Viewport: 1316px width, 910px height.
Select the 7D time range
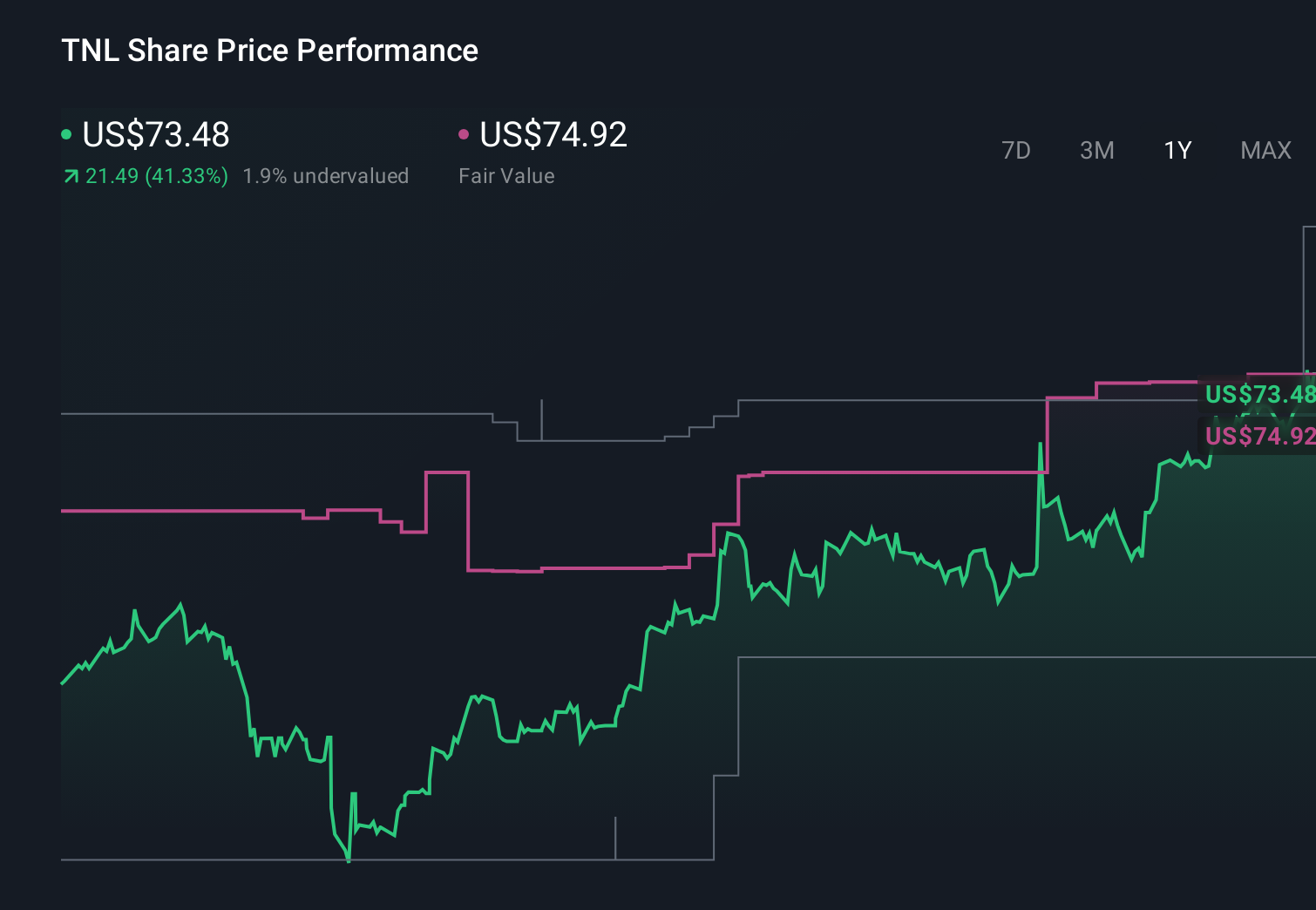(x=1015, y=151)
